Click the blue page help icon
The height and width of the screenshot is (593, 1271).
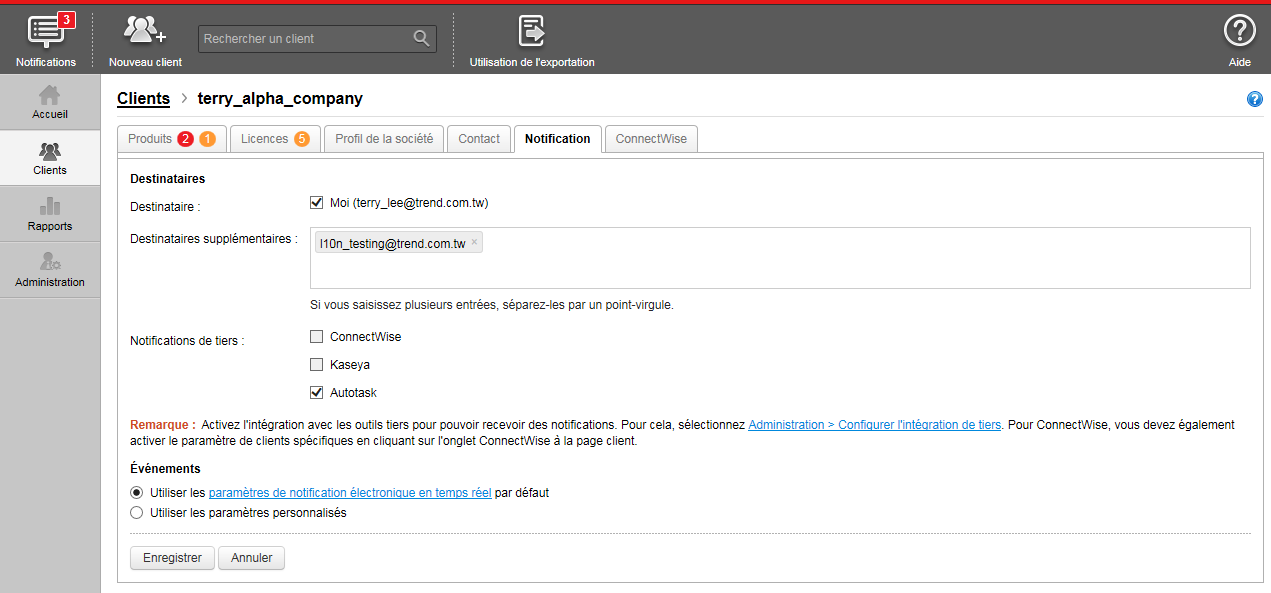click(x=1254, y=99)
